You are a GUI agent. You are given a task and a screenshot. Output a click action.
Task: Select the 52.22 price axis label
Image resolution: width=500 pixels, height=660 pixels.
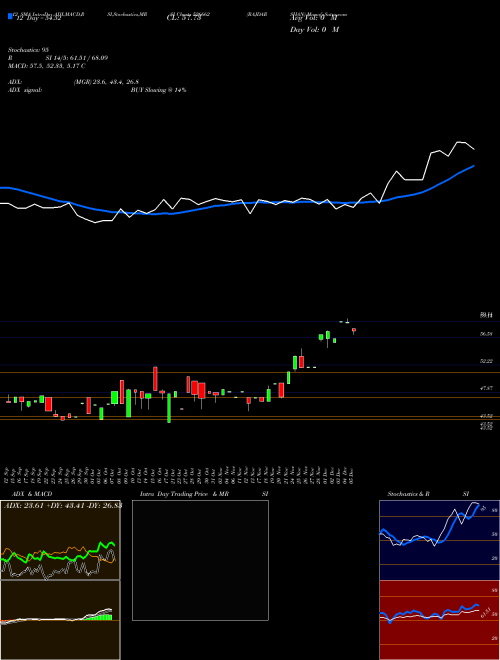pyautogui.click(x=486, y=361)
